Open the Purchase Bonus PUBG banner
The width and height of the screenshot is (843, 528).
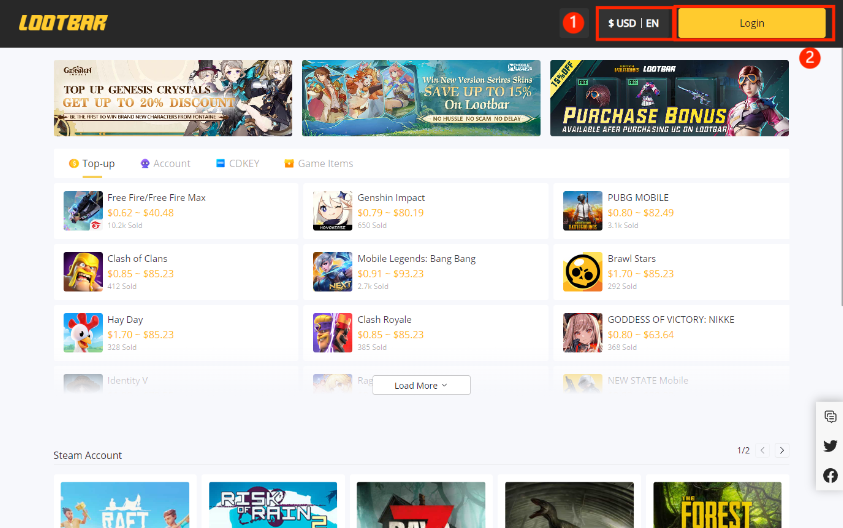(669, 98)
